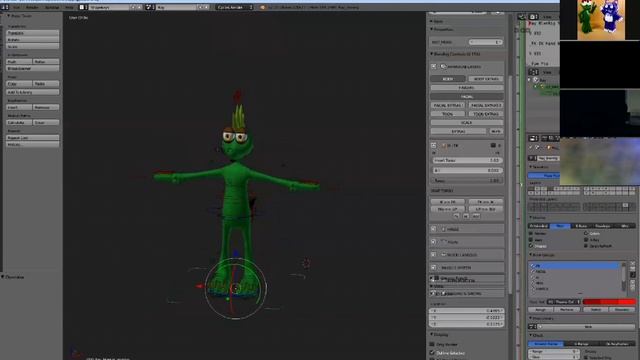Select Around Frame ghost option
The image size is (640, 360).
click(x=546, y=344)
